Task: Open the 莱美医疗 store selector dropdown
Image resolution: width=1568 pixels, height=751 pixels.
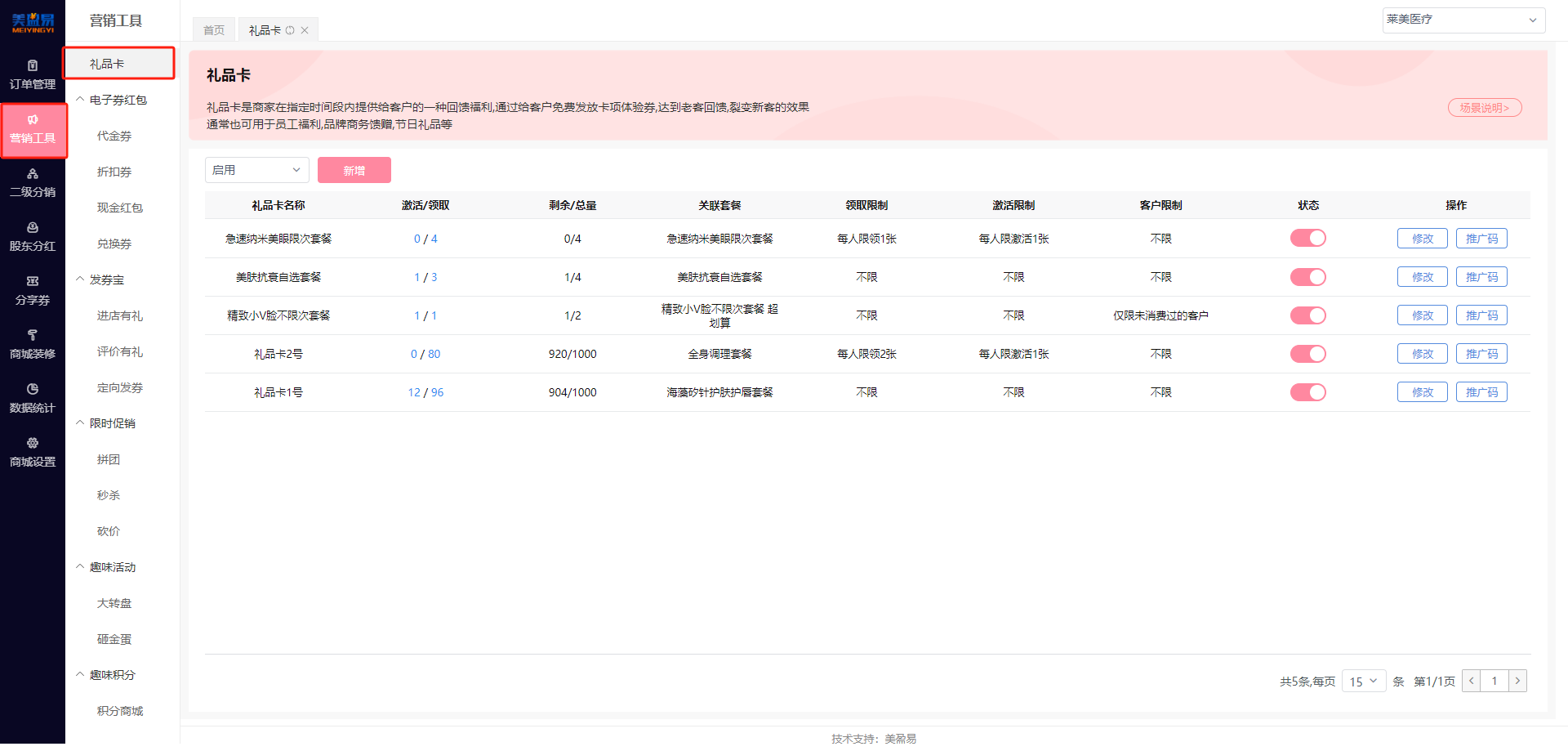Action: 1462,20
